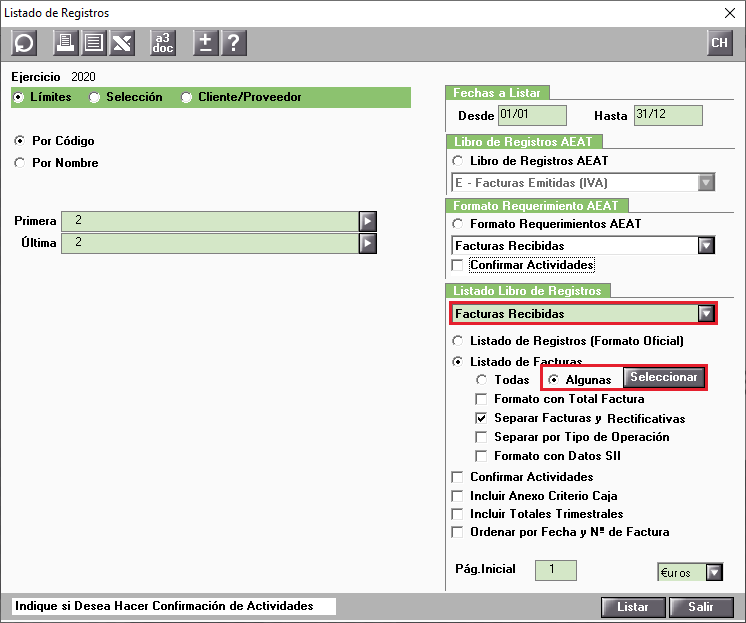Screen dimensions: 746x623
Task: Choose the Por Código option
Action: [x=20, y=141]
